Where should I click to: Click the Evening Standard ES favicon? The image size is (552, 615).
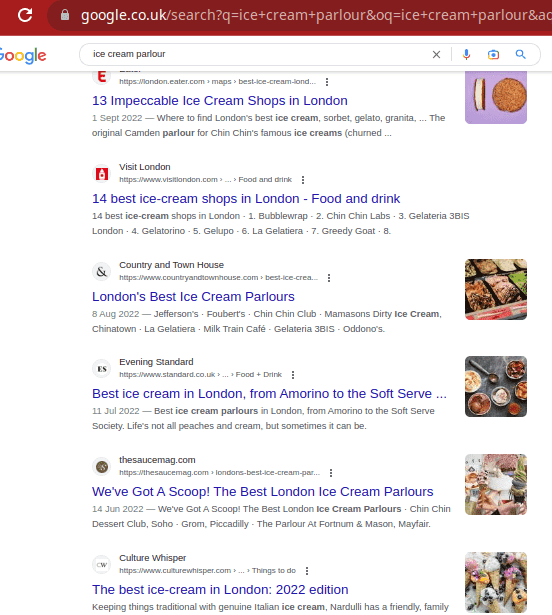pos(102,369)
